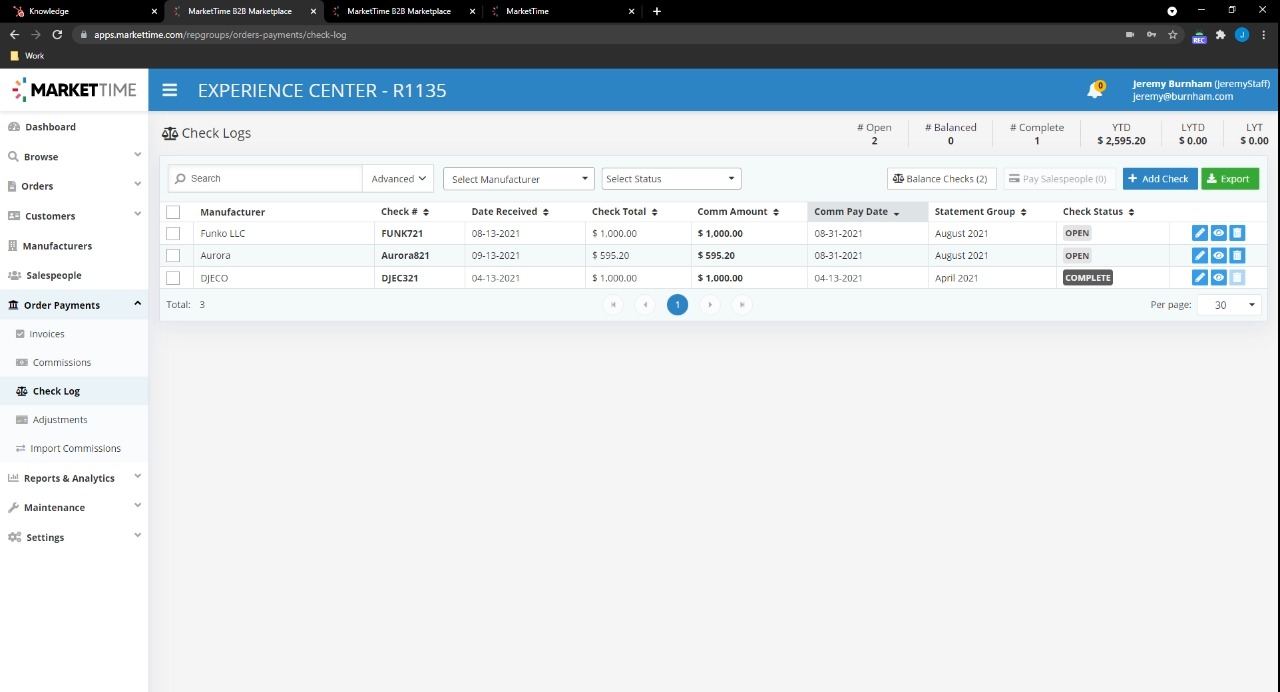Expand the Browse sidebar section
The height and width of the screenshot is (692, 1280).
tap(74, 156)
